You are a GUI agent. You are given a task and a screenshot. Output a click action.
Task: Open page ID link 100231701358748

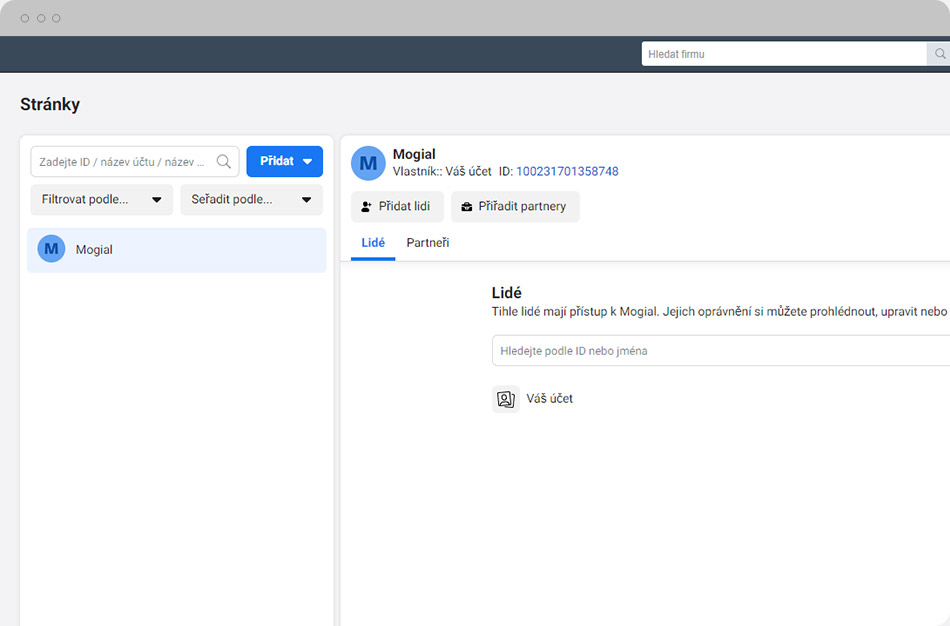coord(567,171)
